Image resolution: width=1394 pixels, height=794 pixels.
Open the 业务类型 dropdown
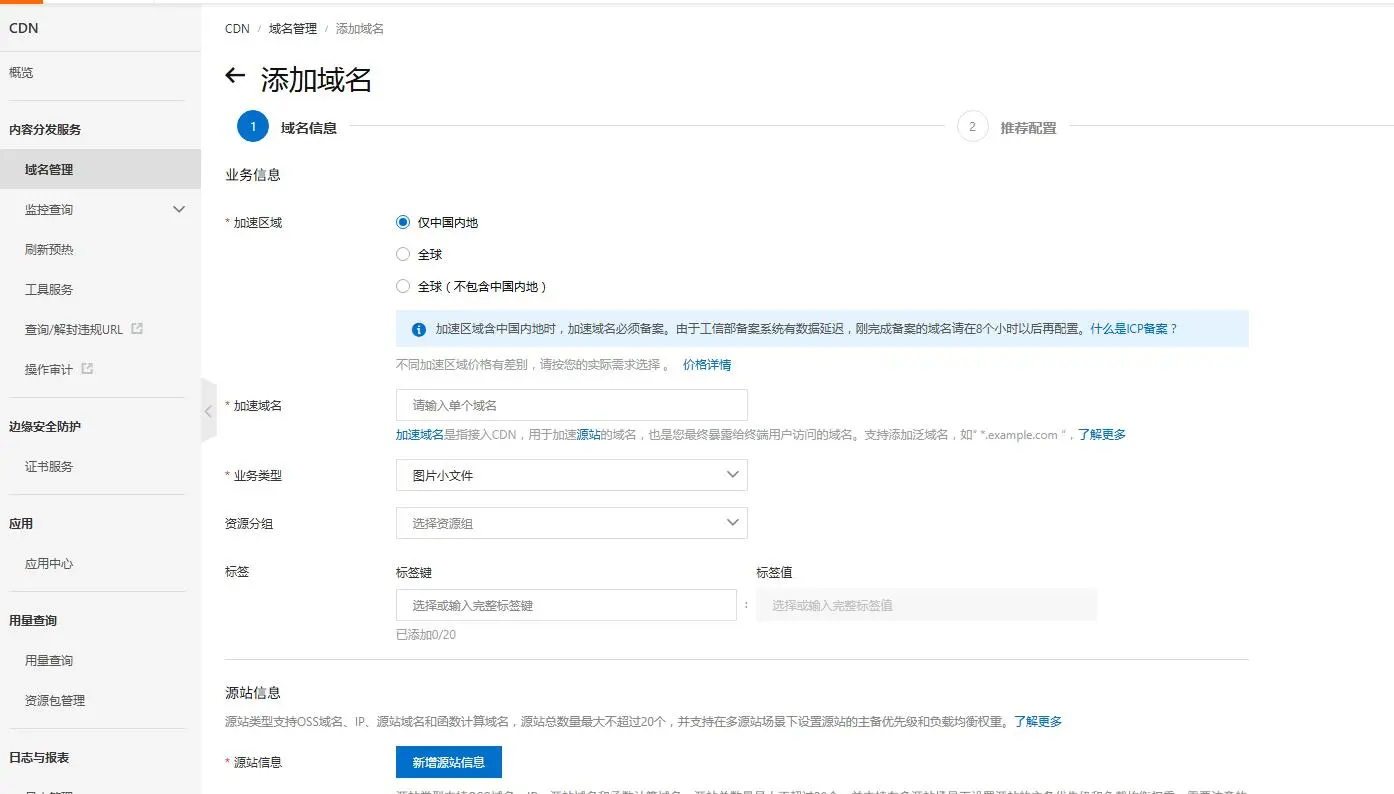[572, 475]
